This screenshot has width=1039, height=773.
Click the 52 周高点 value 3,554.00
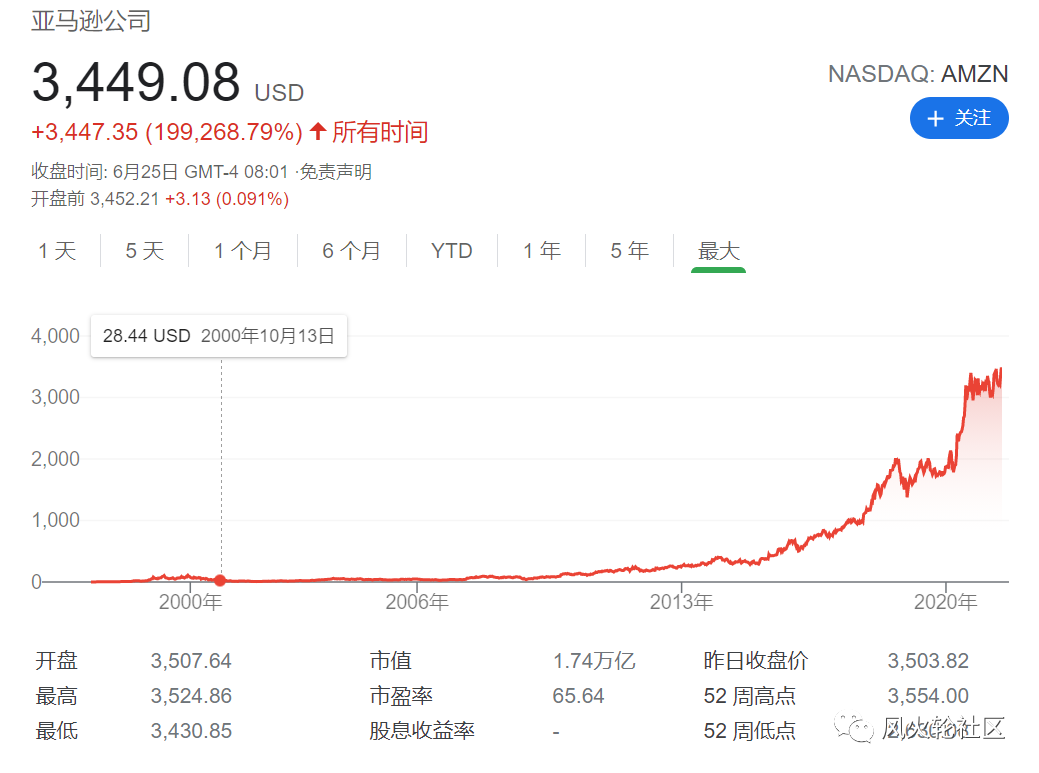tap(928, 696)
